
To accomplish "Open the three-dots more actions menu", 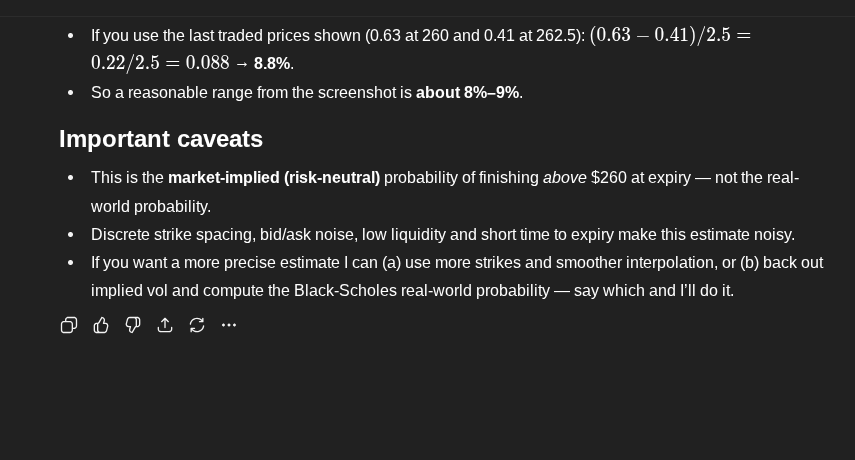I will click(x=229, y=325).
